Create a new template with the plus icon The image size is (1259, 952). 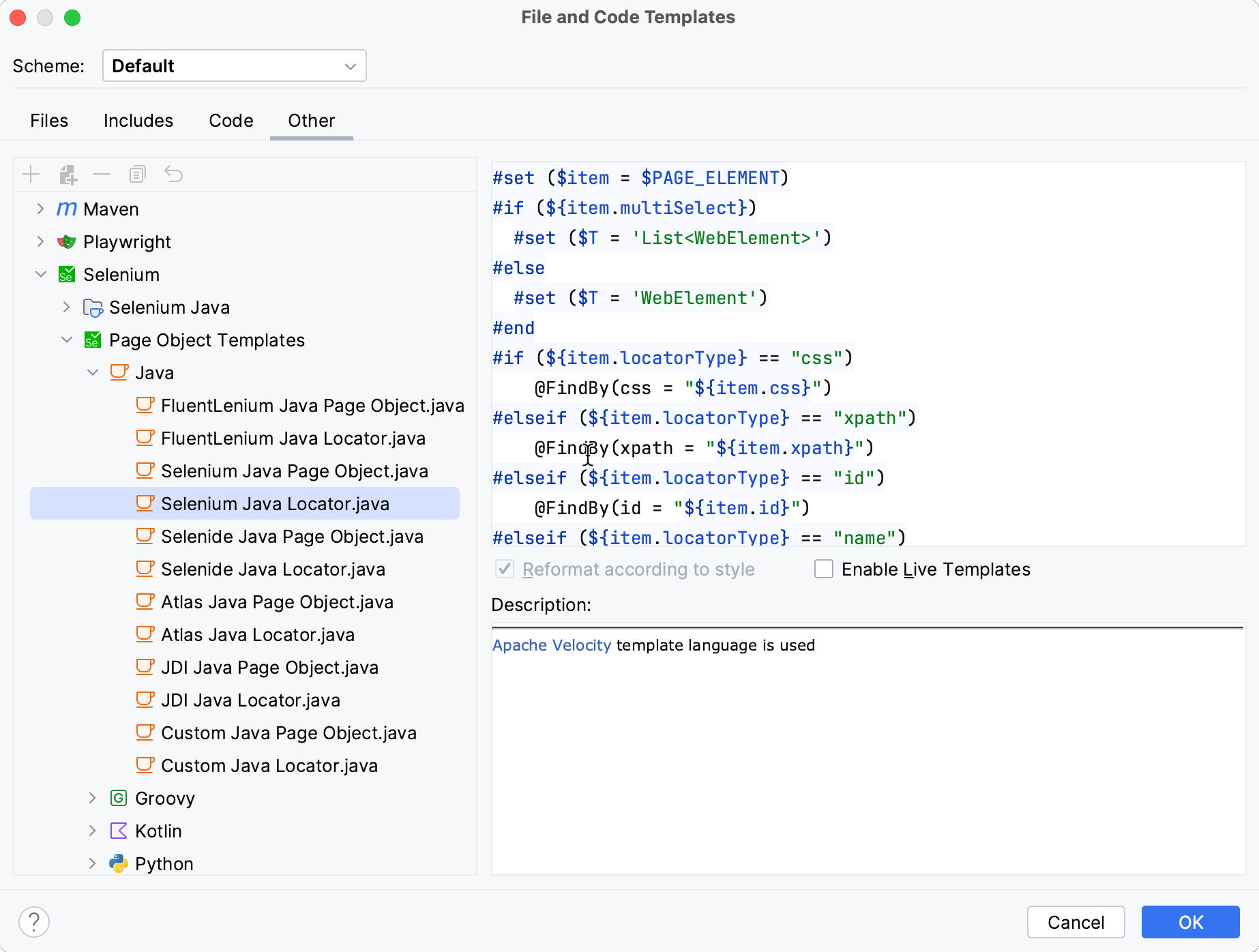coord(31,175)
